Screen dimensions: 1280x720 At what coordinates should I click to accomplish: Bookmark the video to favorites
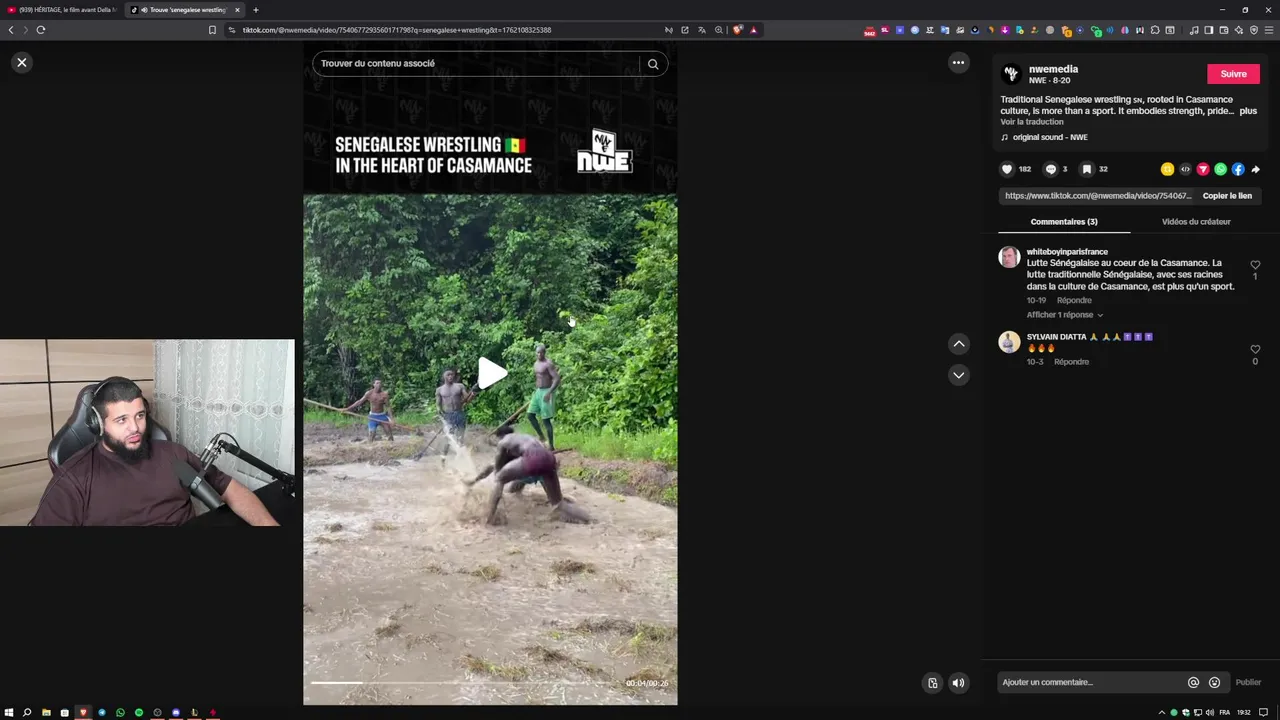(1087, 169)
